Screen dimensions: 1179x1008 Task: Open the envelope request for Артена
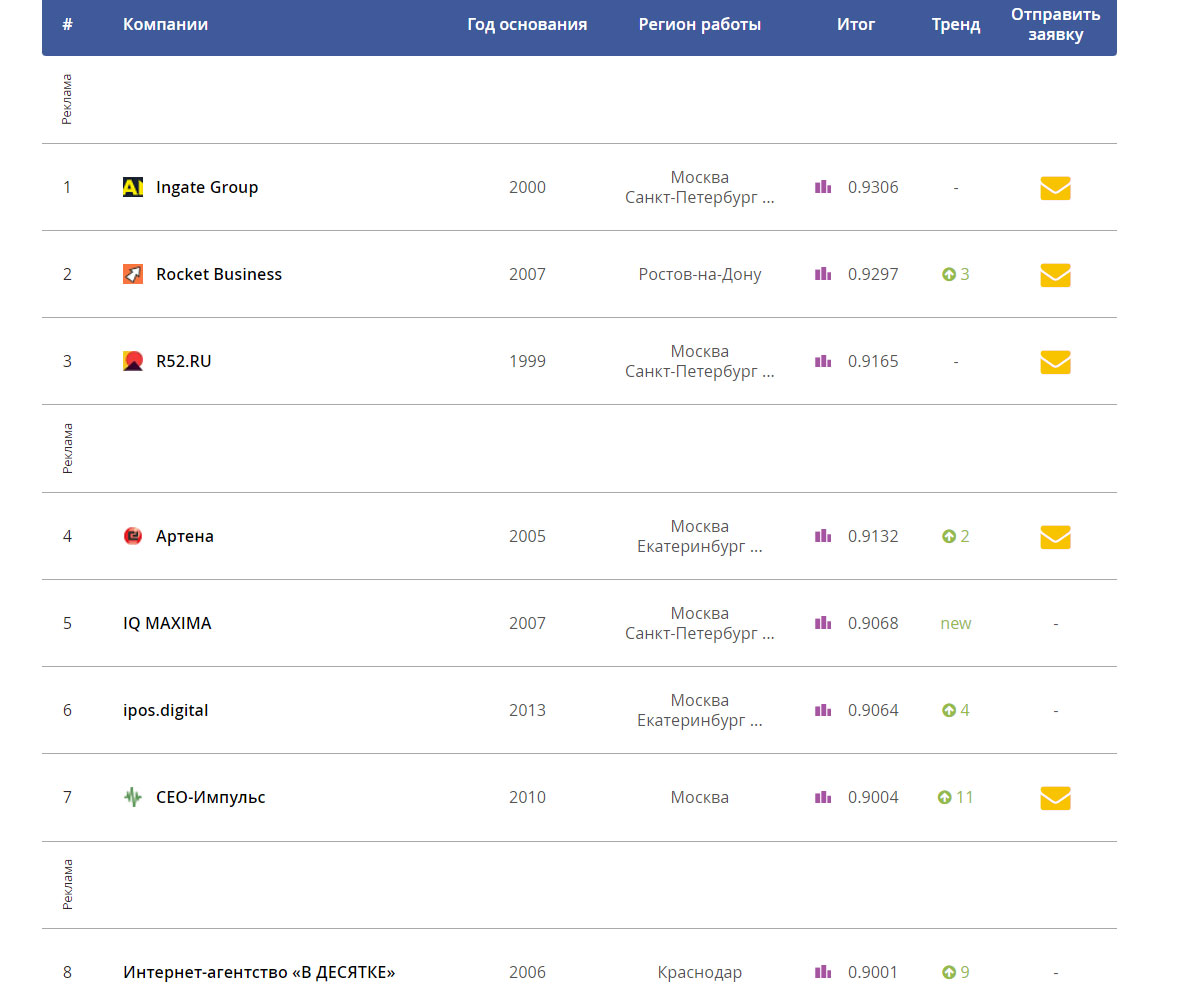tap(1055, 537)
